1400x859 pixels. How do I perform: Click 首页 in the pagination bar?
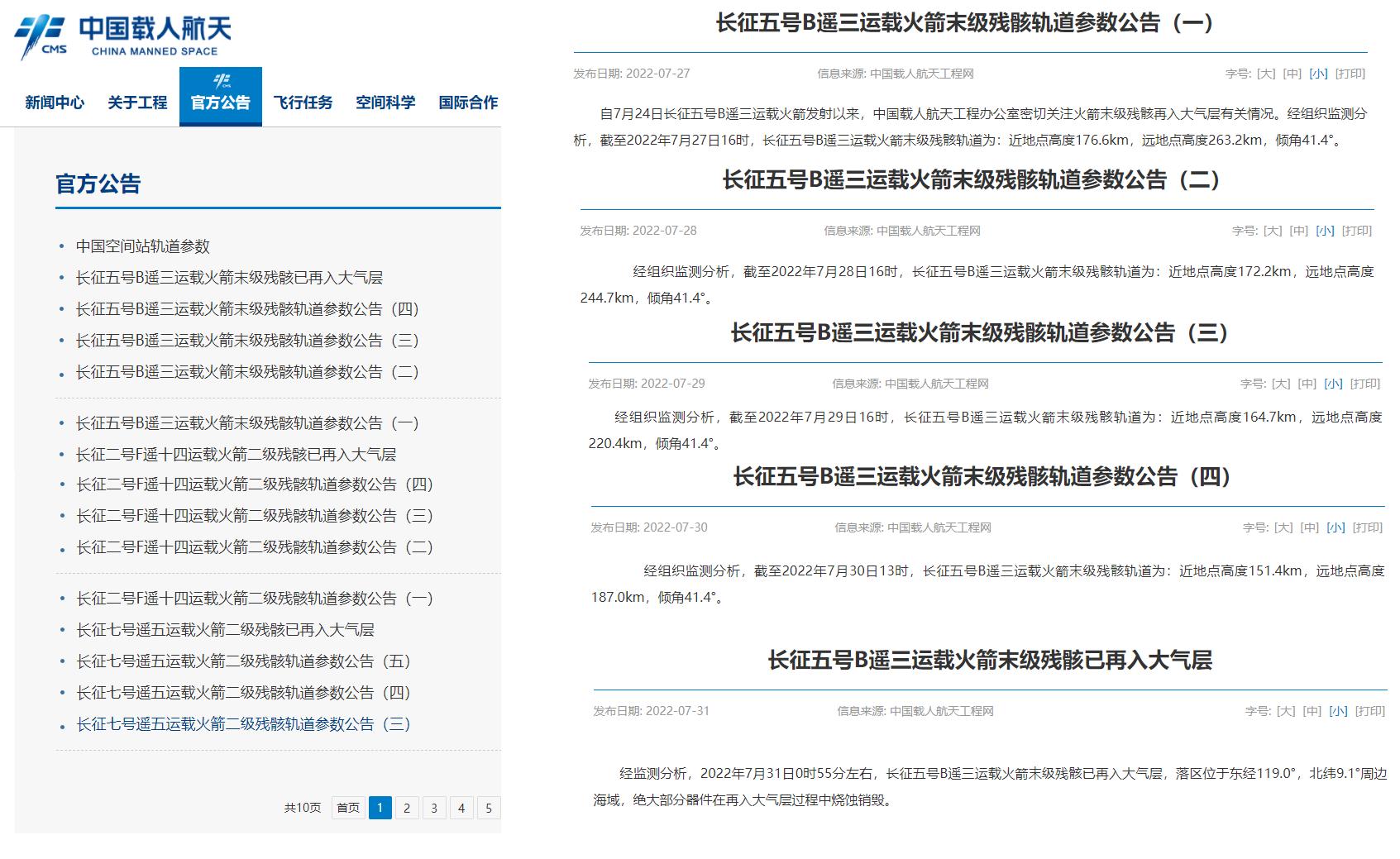348,809
